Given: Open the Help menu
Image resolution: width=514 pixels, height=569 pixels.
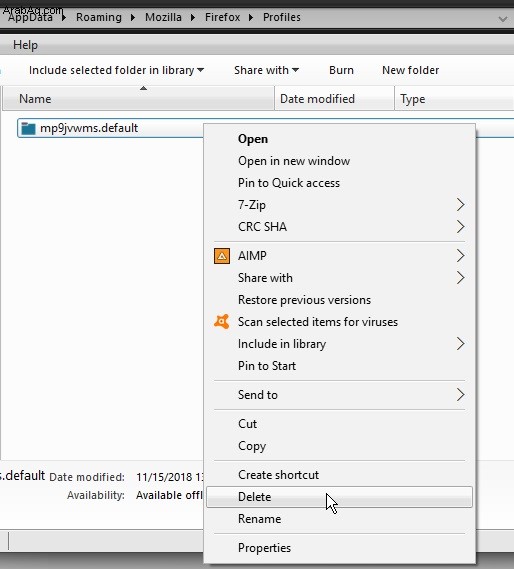Looking at the screenshot, I should (x=25, y=45).
